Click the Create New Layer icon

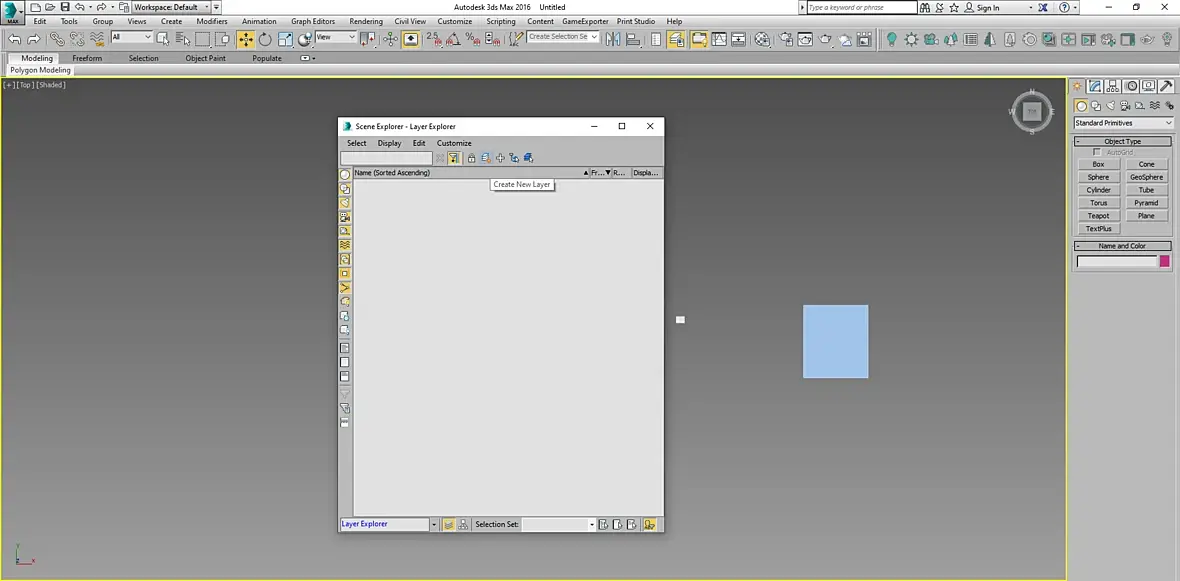(486, 158)
